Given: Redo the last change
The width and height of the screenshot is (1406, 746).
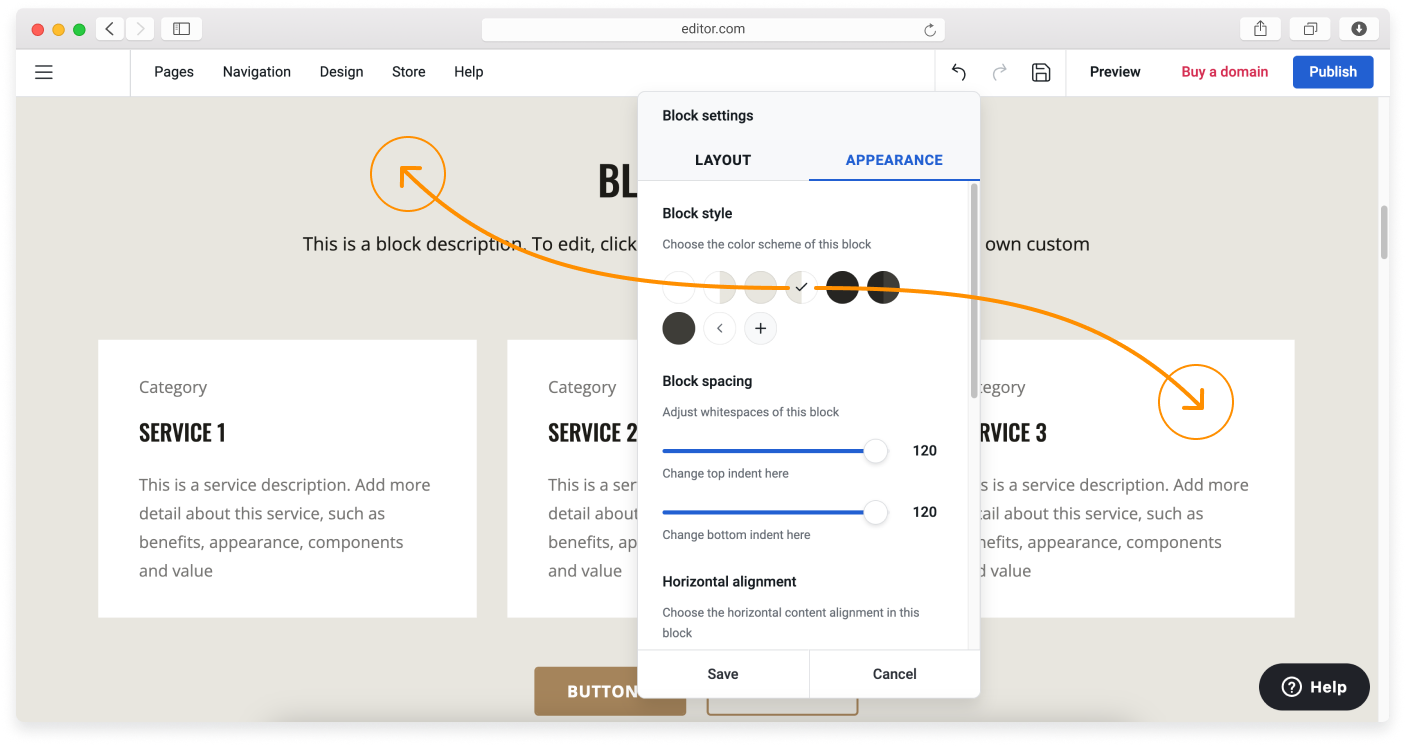Looking at the screenshot, I should [x=999, y=72].
